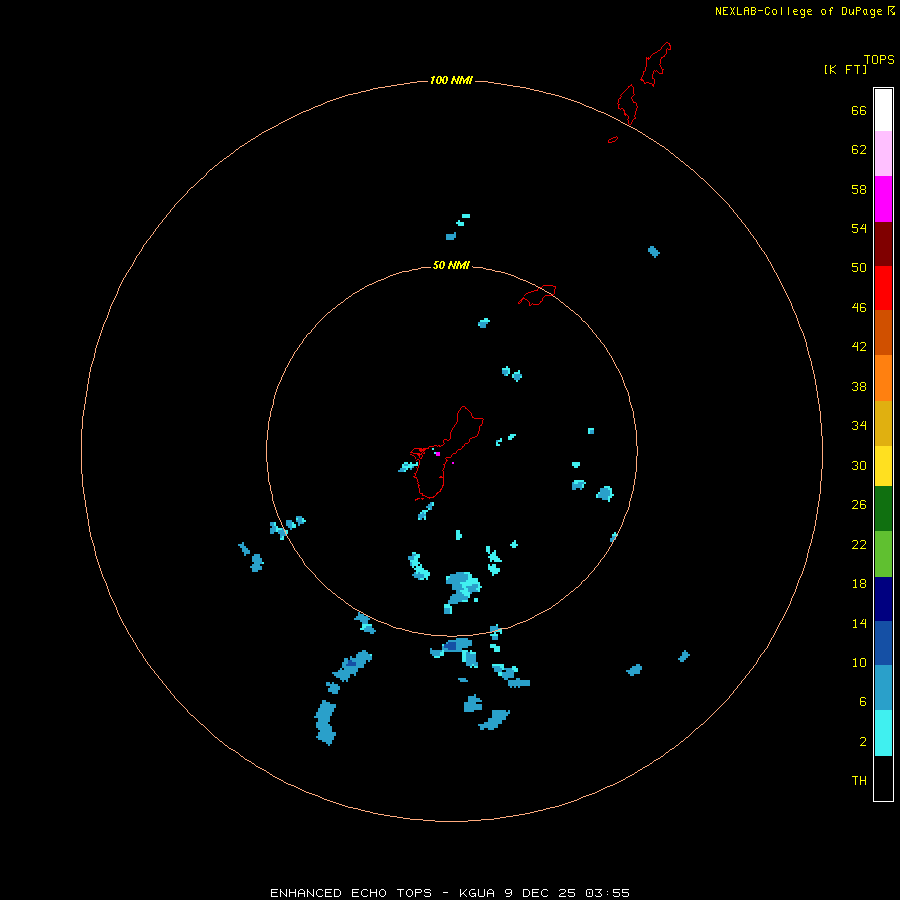Viewport: 900px width, 900px height.
Task: Click the '66' legend value
Action: pyautogui.click(x=859, y=110)
